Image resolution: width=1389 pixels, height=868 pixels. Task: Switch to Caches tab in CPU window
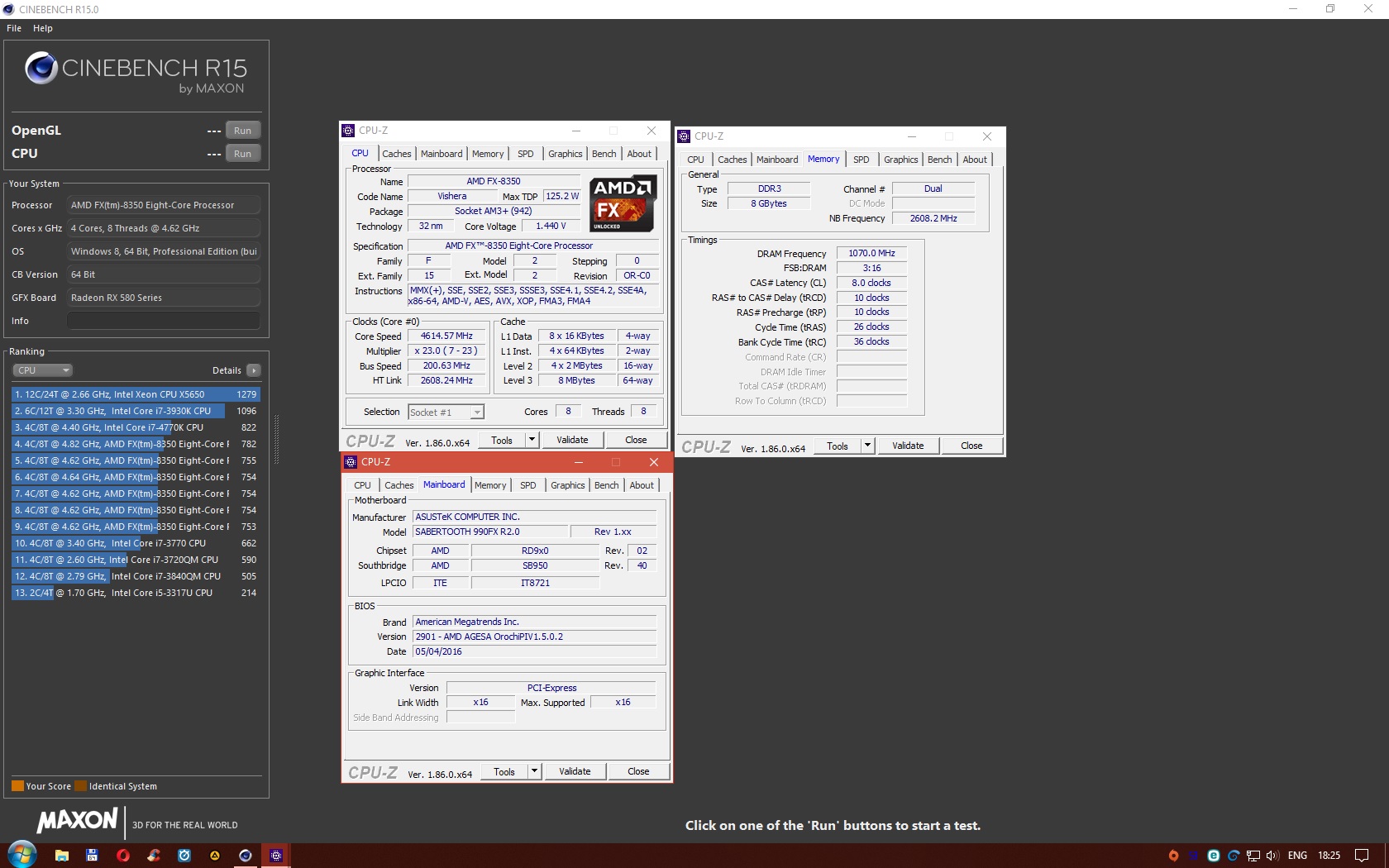[397, 154]
